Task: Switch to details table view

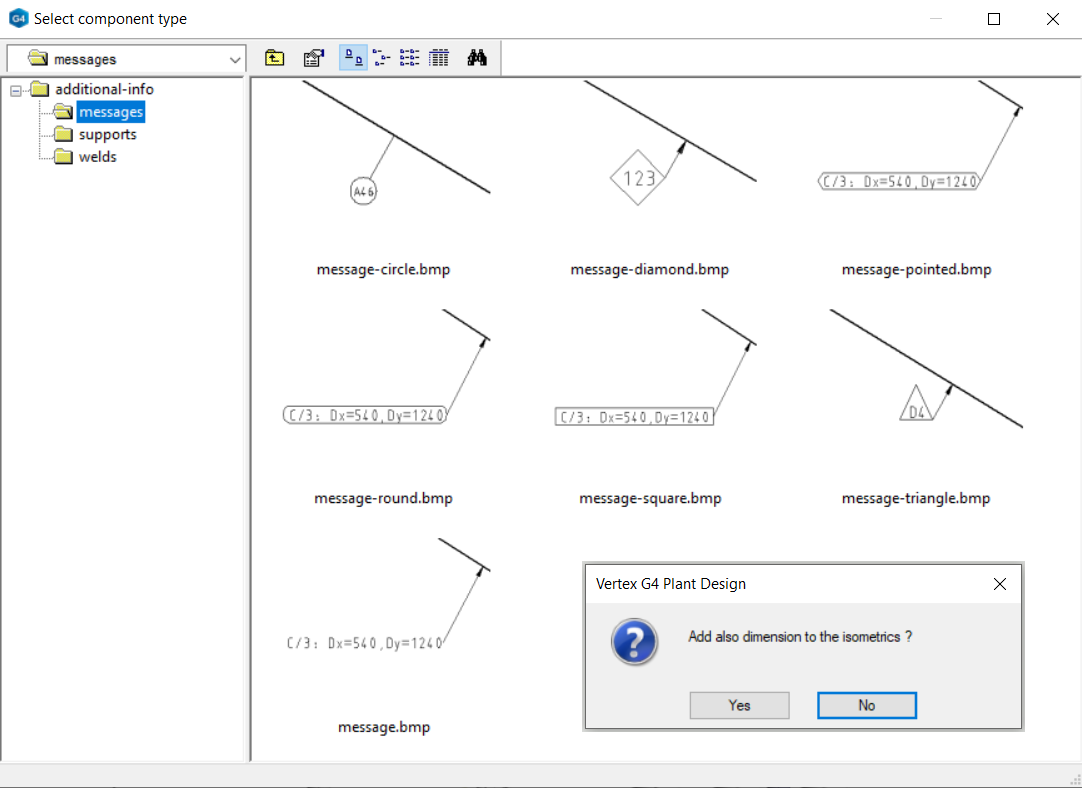Action: 438,58
